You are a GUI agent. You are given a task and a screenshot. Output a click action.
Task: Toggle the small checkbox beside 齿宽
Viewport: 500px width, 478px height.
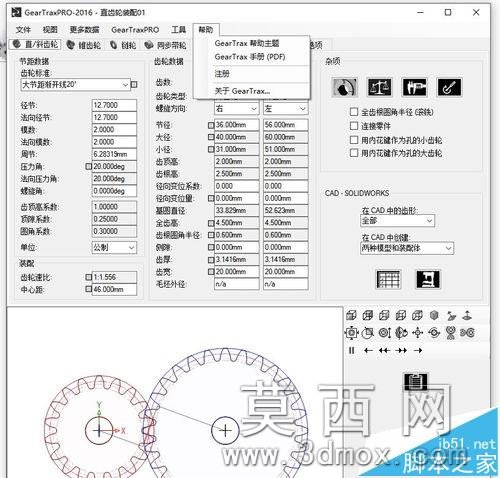tap(211, 272)
